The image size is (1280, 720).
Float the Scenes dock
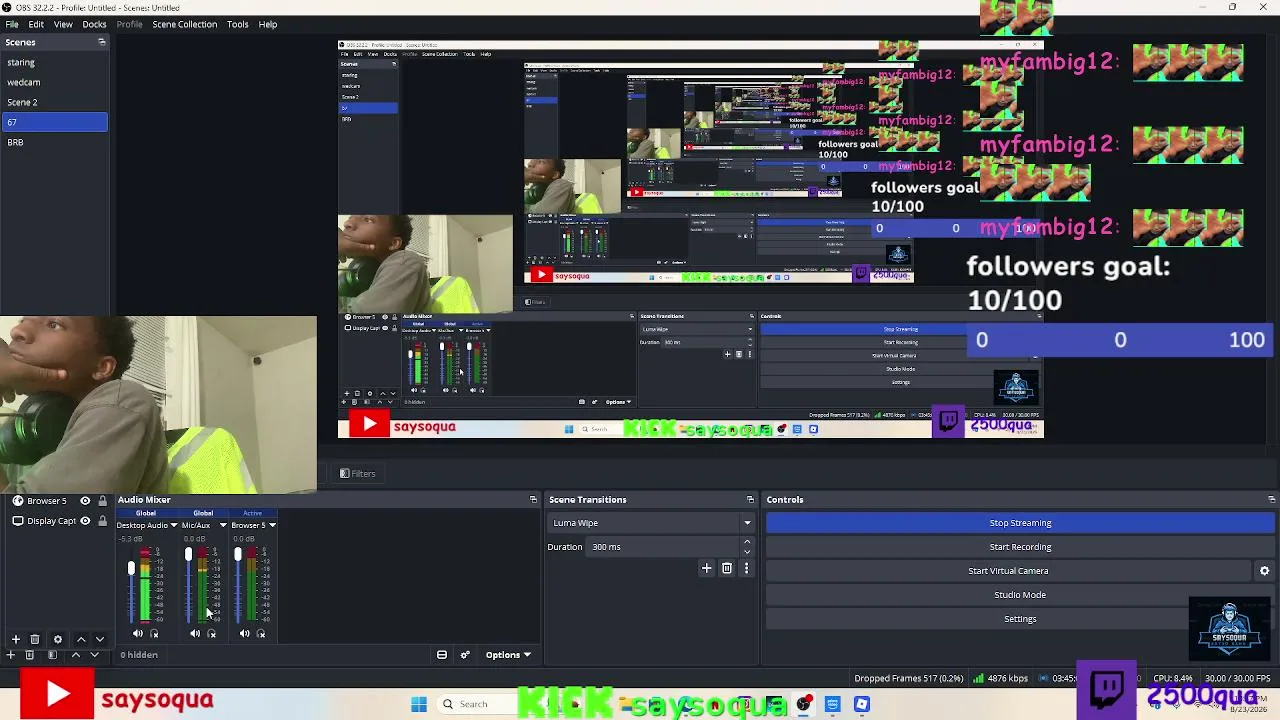click(101, 42)
